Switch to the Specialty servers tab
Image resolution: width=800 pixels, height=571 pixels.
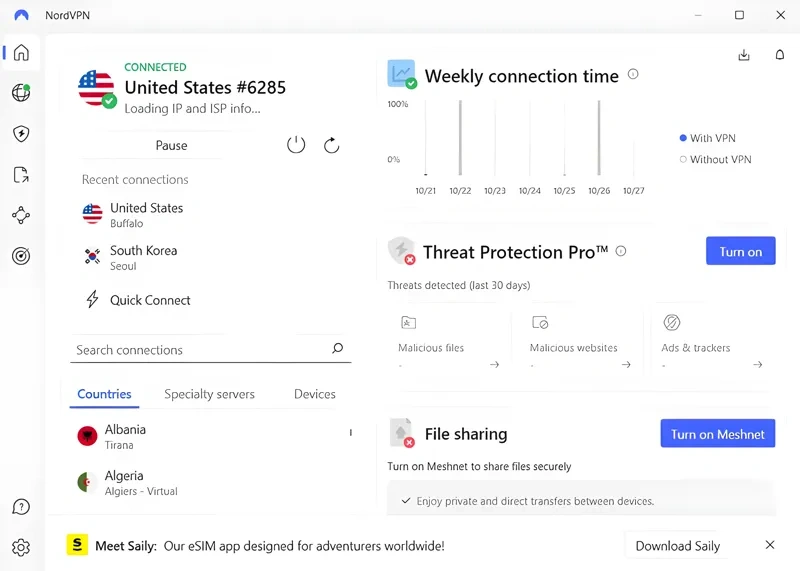tap(209, 394)
